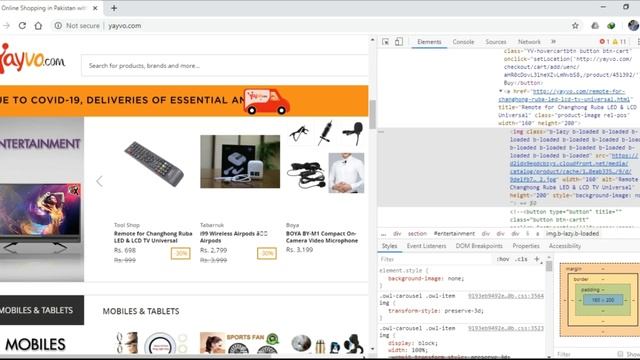Activate the DevTools inspect element picker
The width and height of the screenshot is (640, 360).
click(385, 42)
